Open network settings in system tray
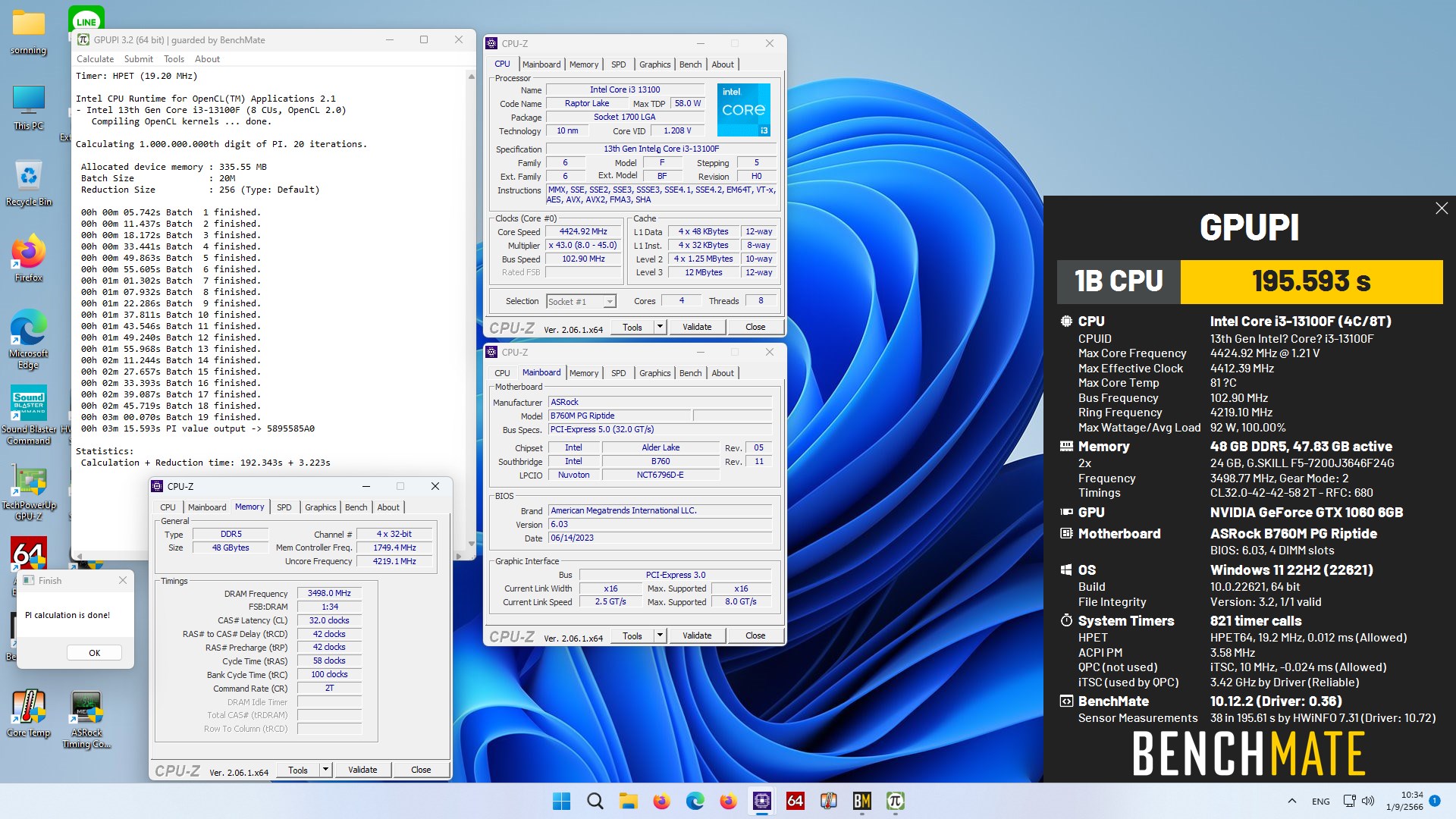1456x819 pixels. coord(1349,801)
